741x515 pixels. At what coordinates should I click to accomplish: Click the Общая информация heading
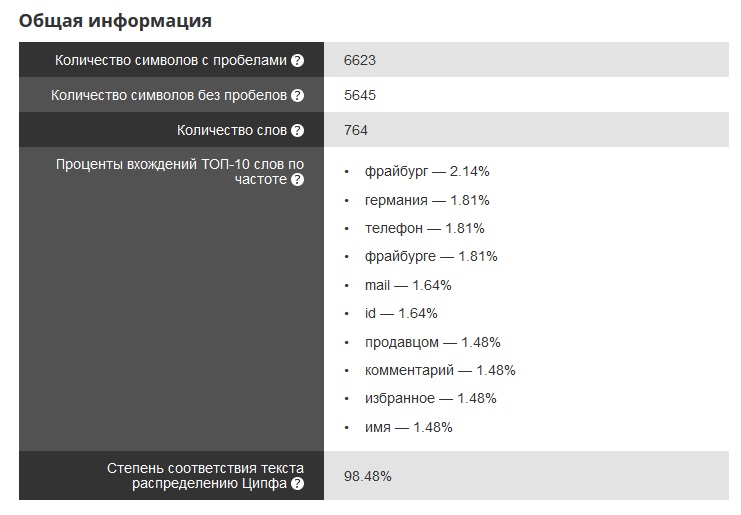click(x=115, y=21)
